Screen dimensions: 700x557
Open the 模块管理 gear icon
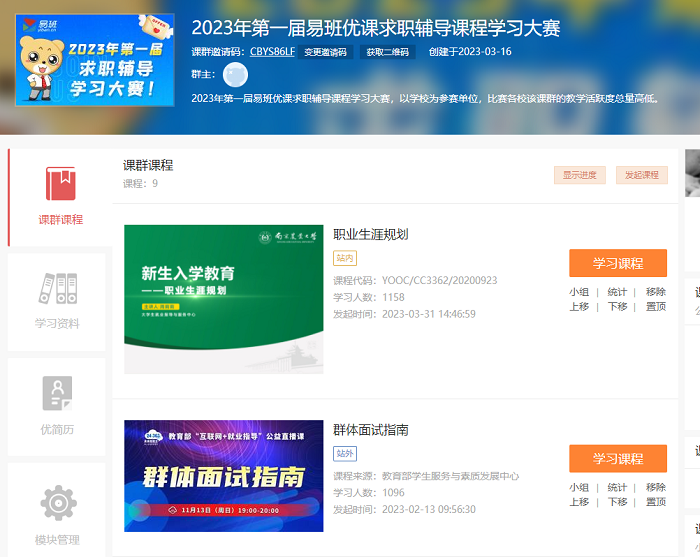(x=58, y=503)
